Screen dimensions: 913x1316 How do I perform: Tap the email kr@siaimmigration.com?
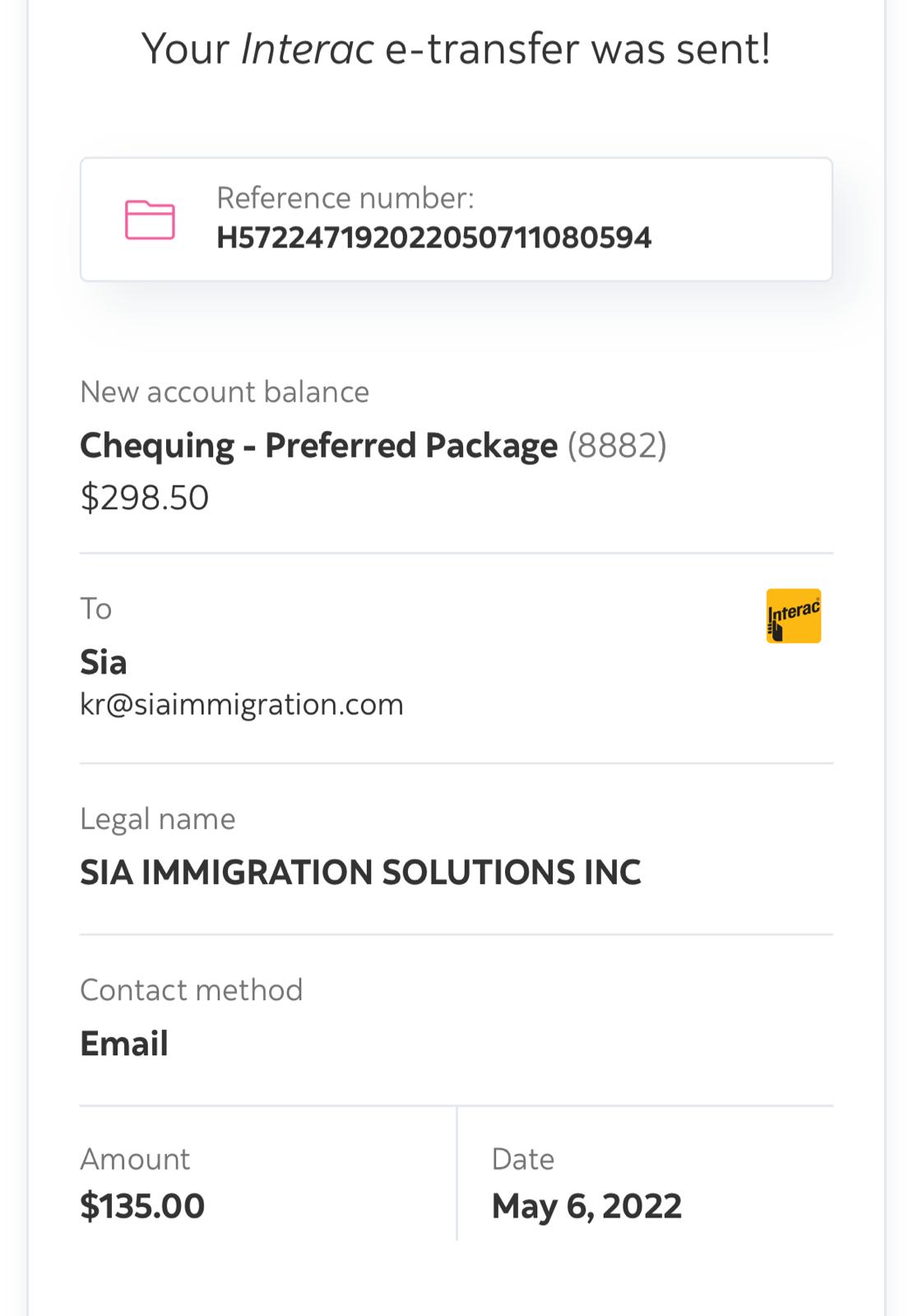pyautogui.click(x=242, y=705)
